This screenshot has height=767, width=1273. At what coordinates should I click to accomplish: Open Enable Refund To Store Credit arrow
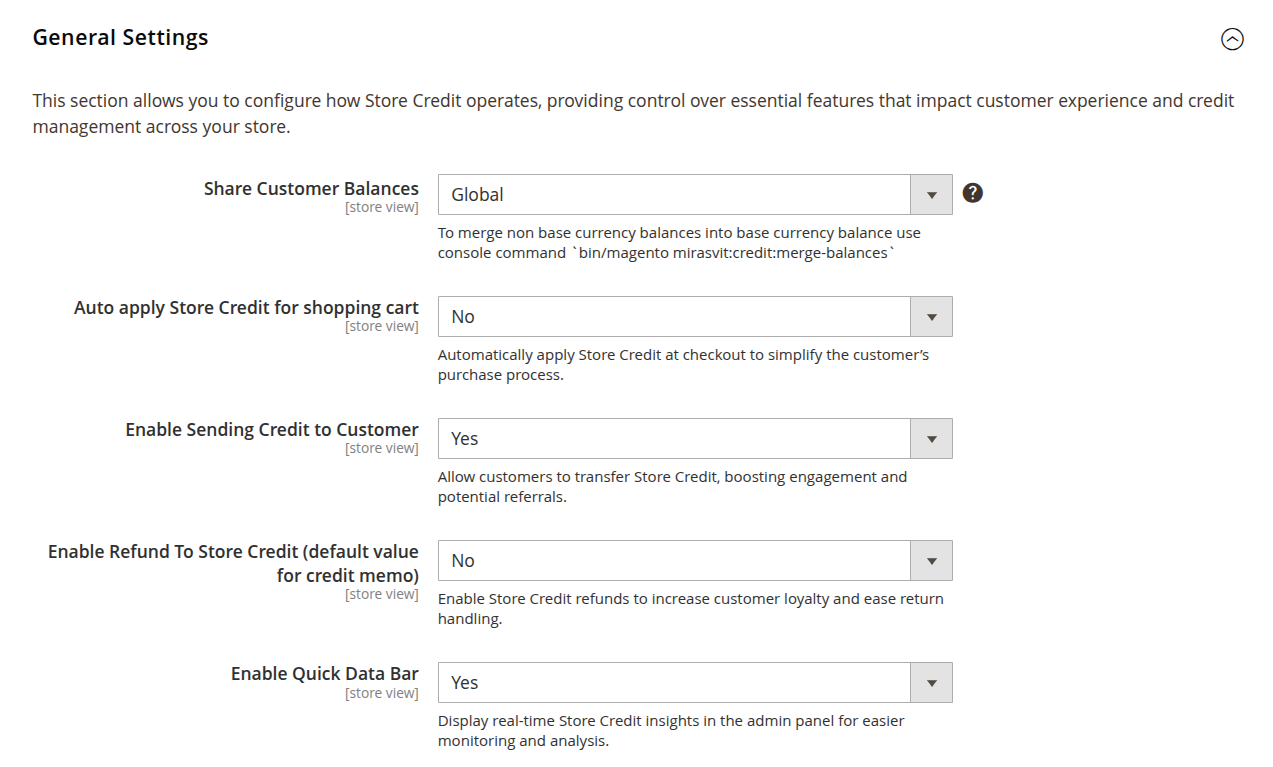point(931,561)
